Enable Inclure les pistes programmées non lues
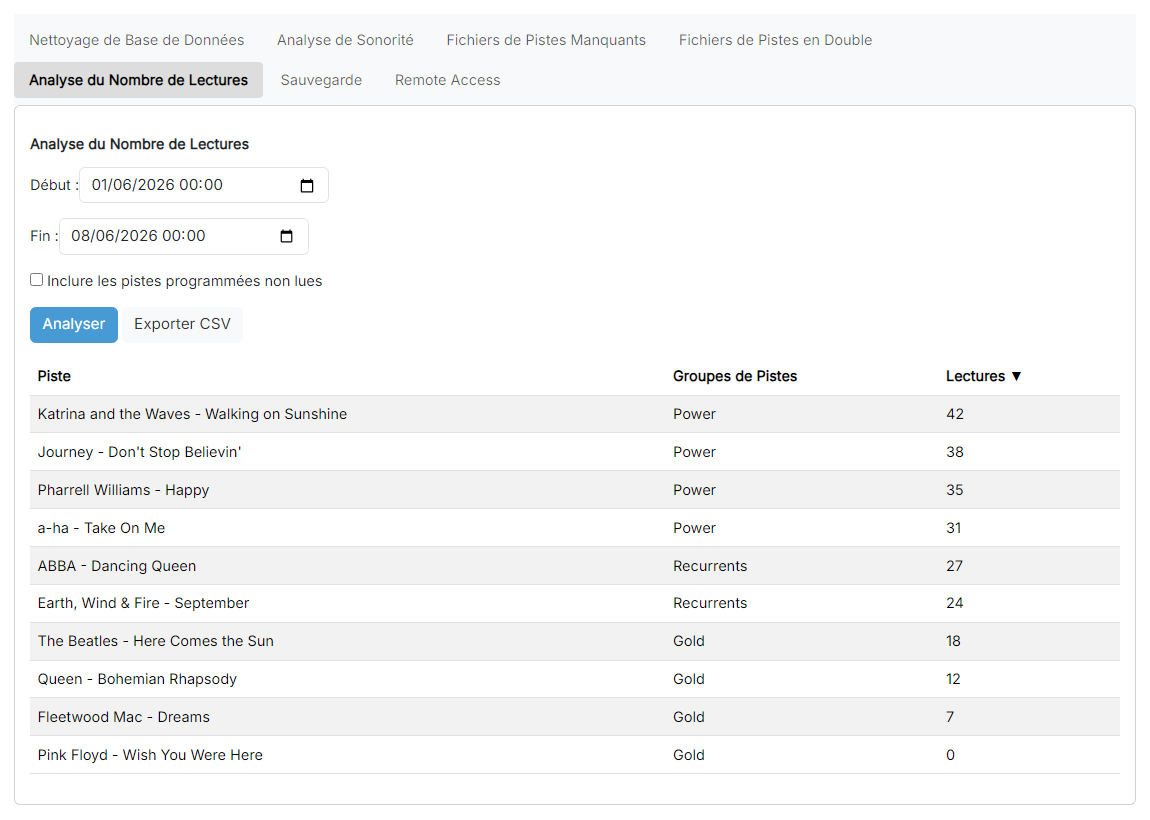 [37, 280]
